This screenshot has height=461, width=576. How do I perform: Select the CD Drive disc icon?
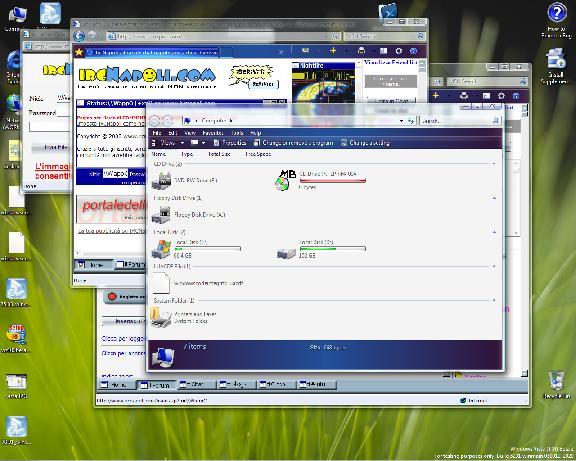click(x=282, y=183)
